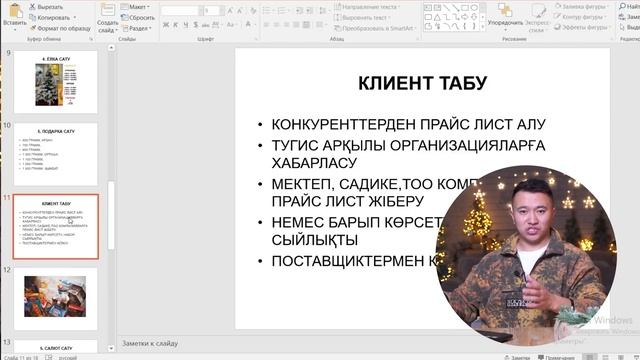Screen dimensions: 640x360
Task: Toggle Заметки in the status bar
Action: coord(517,358)
